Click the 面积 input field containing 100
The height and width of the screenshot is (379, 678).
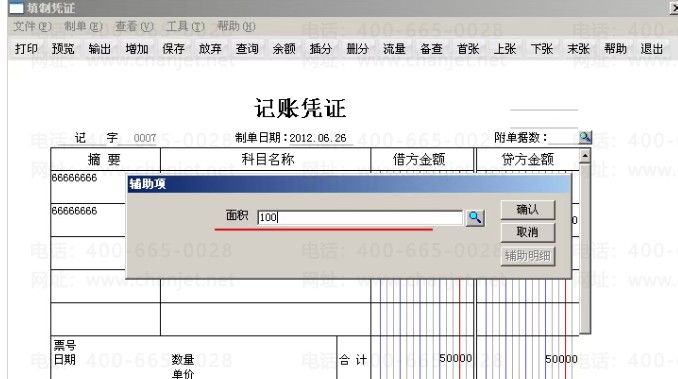[360, 217]
